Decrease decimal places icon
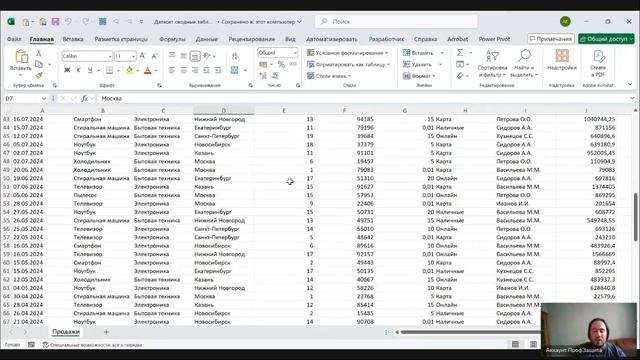Image resolution: width=640 pixels, height=360 pixels. click(x=275, y=76)
